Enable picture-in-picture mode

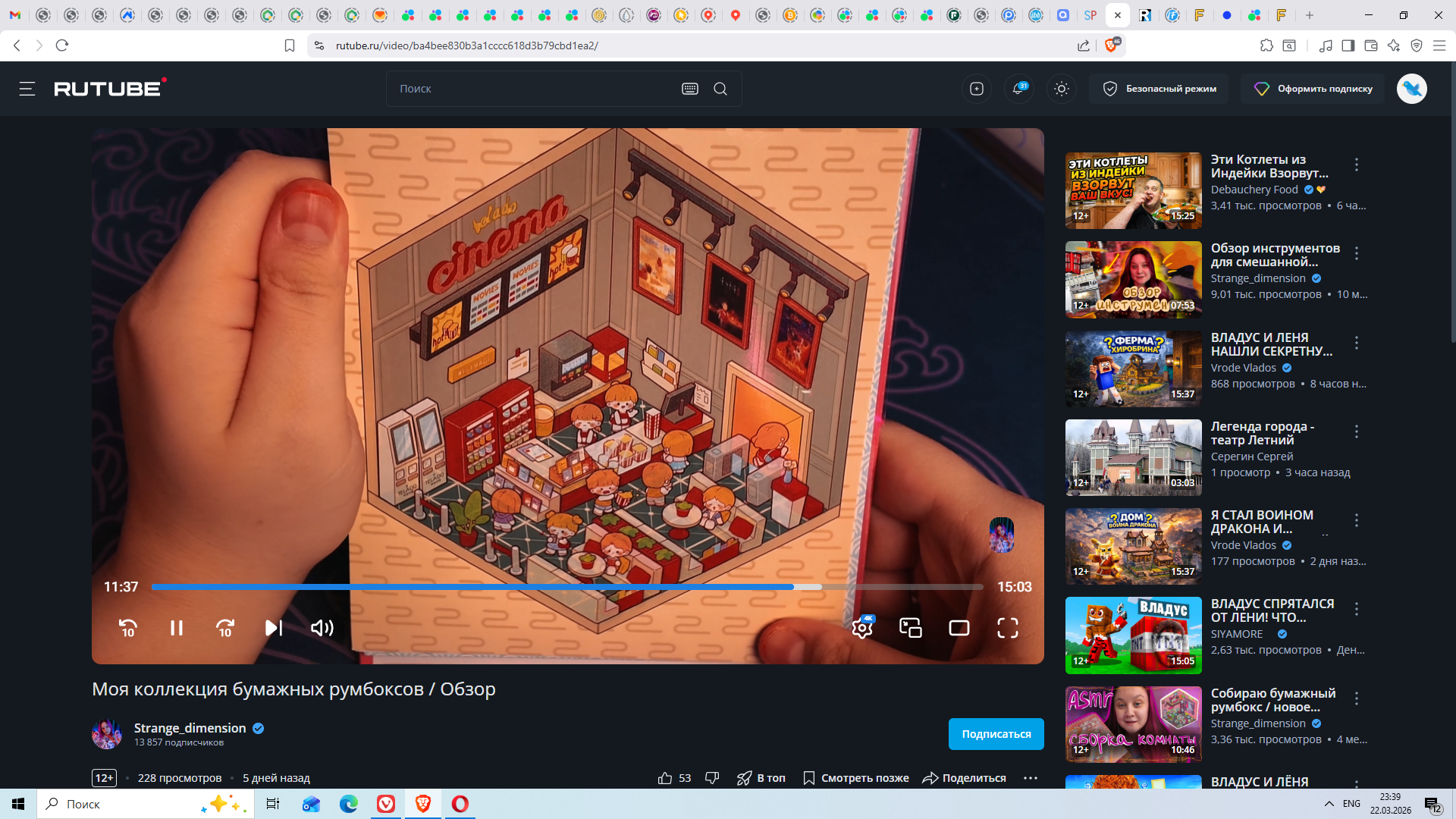[x=911, y=628]
